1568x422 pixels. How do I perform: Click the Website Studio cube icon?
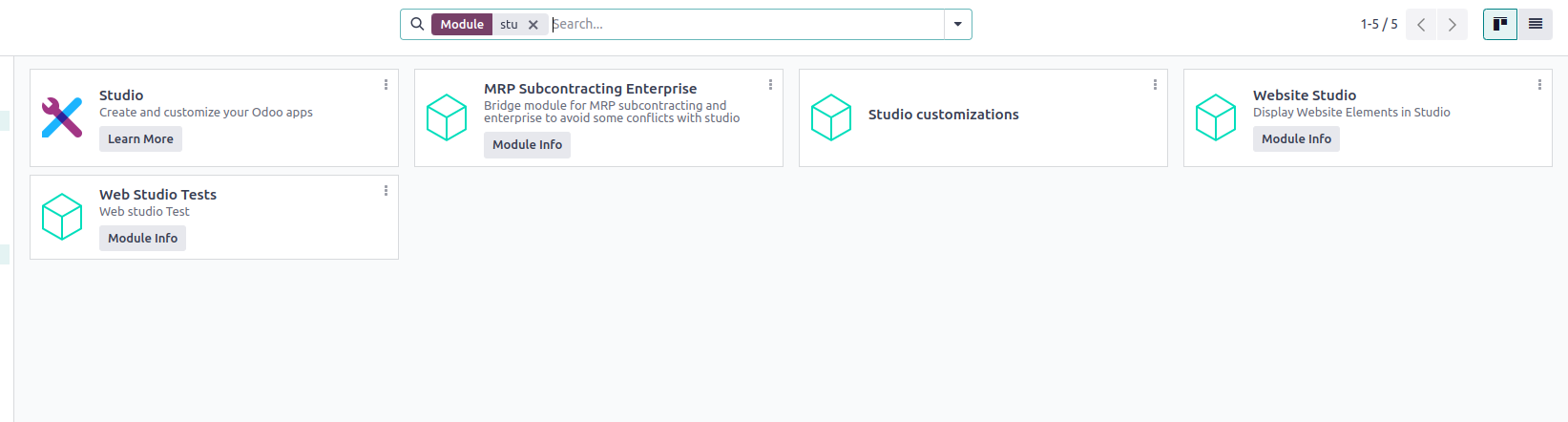coord(1216,117)
